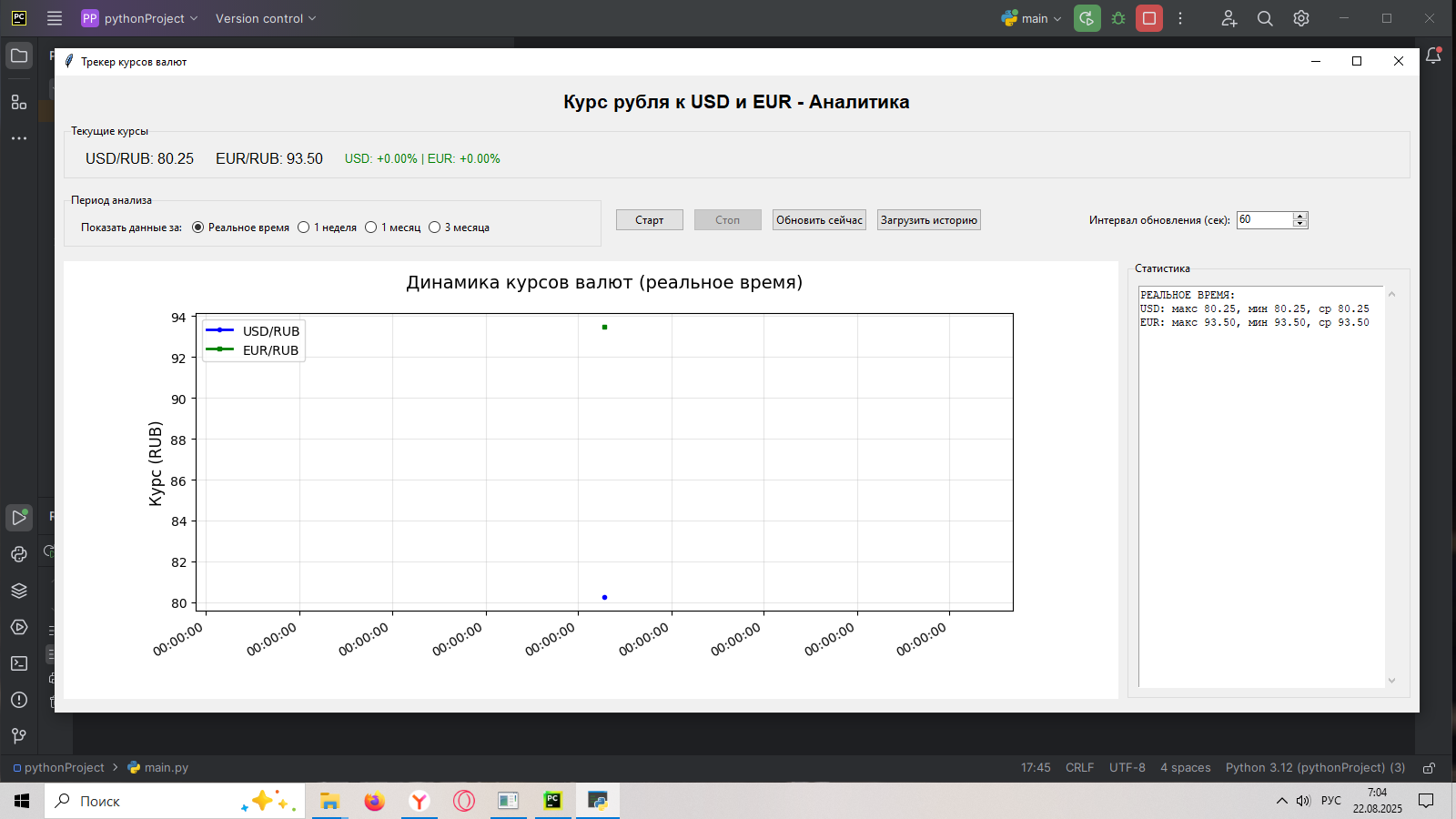Click the USD blue data point

tap(604, 598)
